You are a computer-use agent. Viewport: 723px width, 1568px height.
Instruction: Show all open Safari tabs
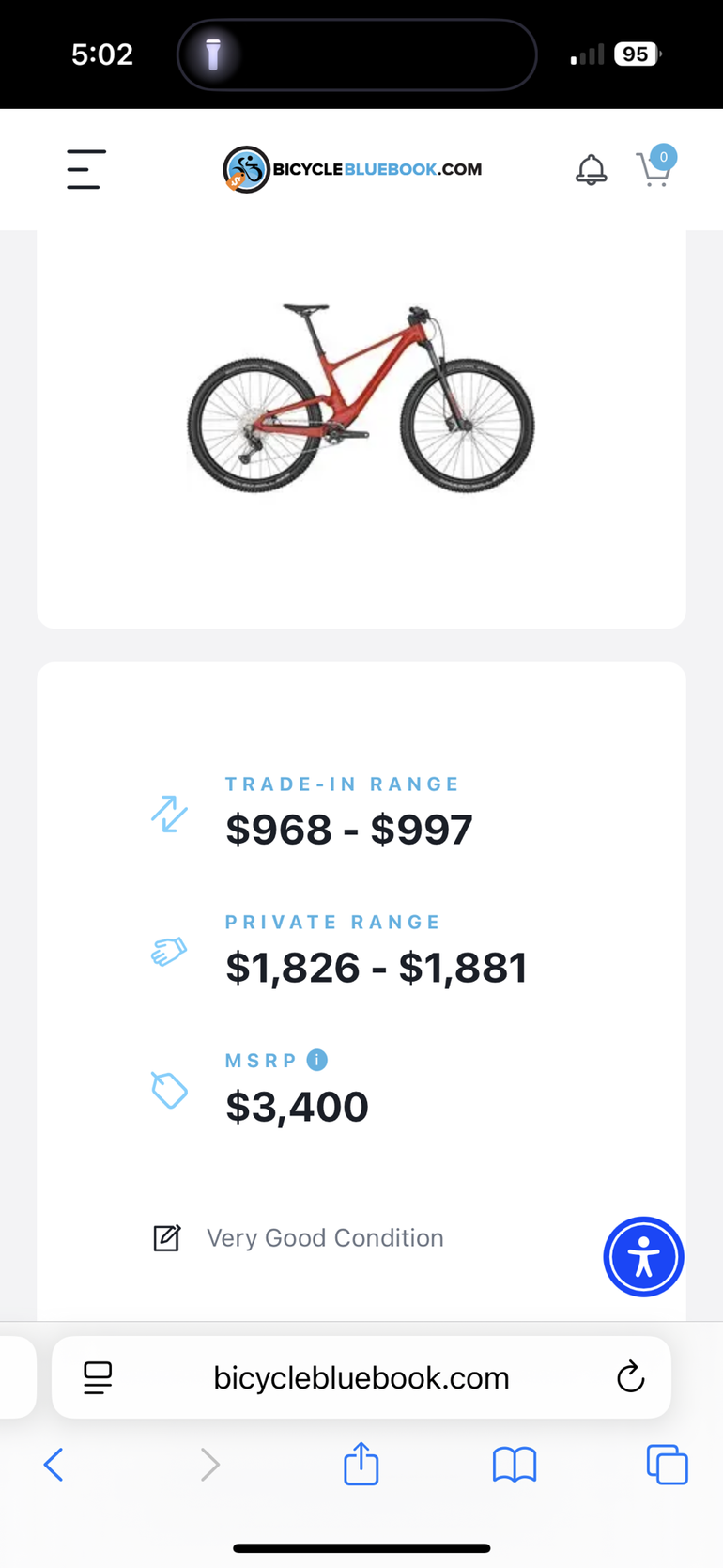(x=667, y=1464)
